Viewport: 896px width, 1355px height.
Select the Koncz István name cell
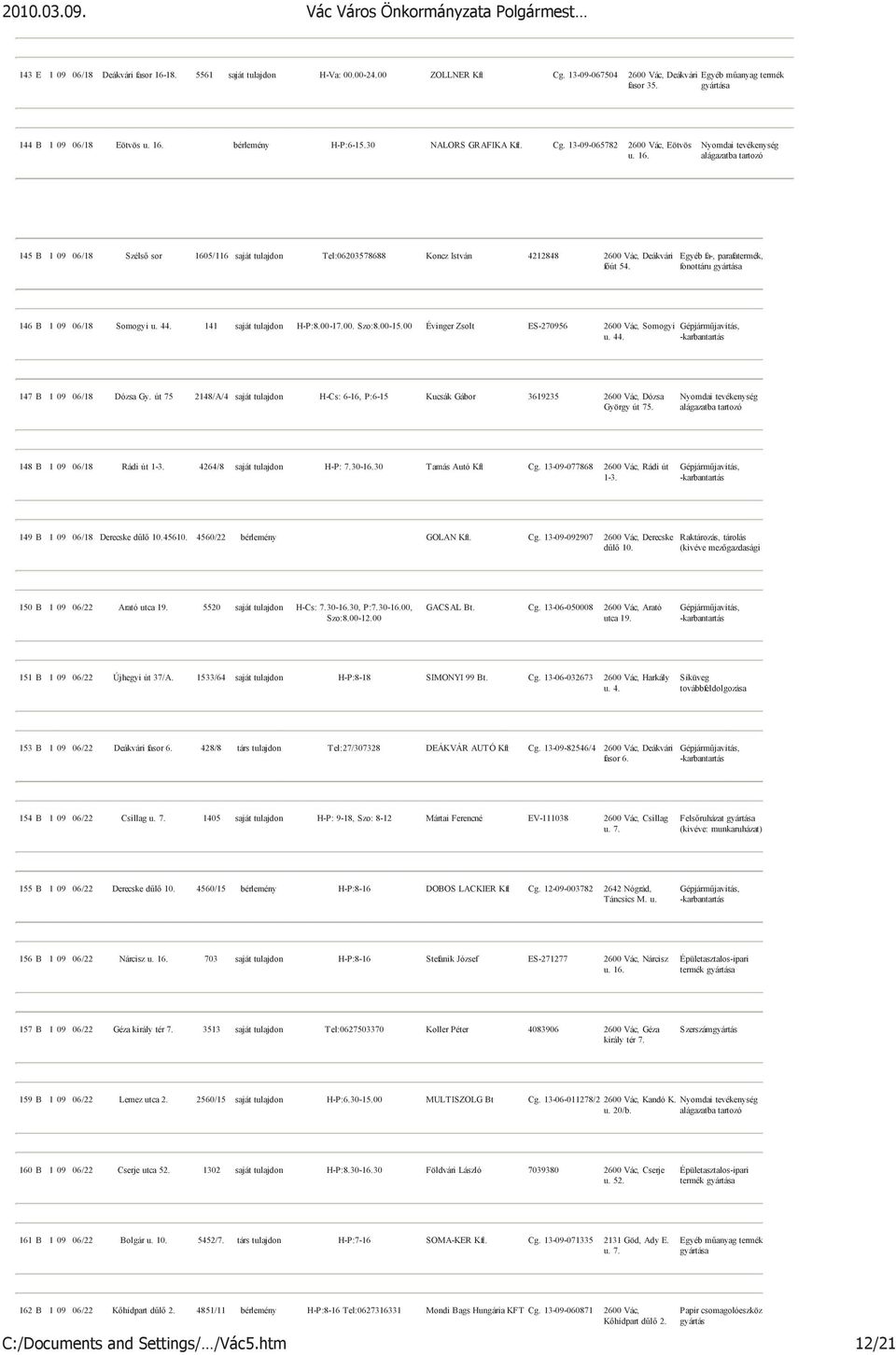[x=448, y=256]
